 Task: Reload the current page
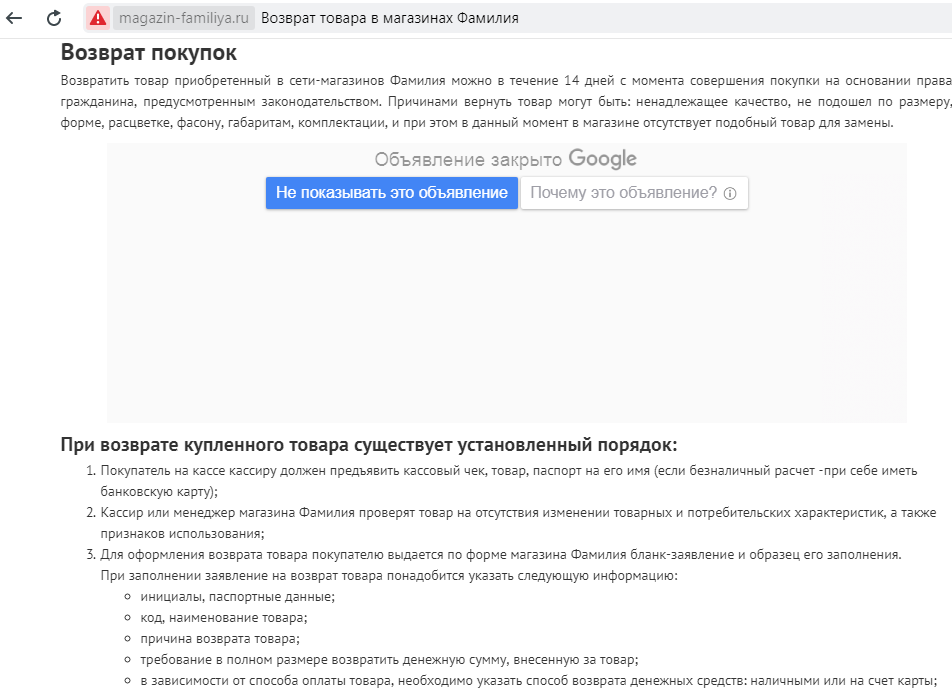coord(50,16)
